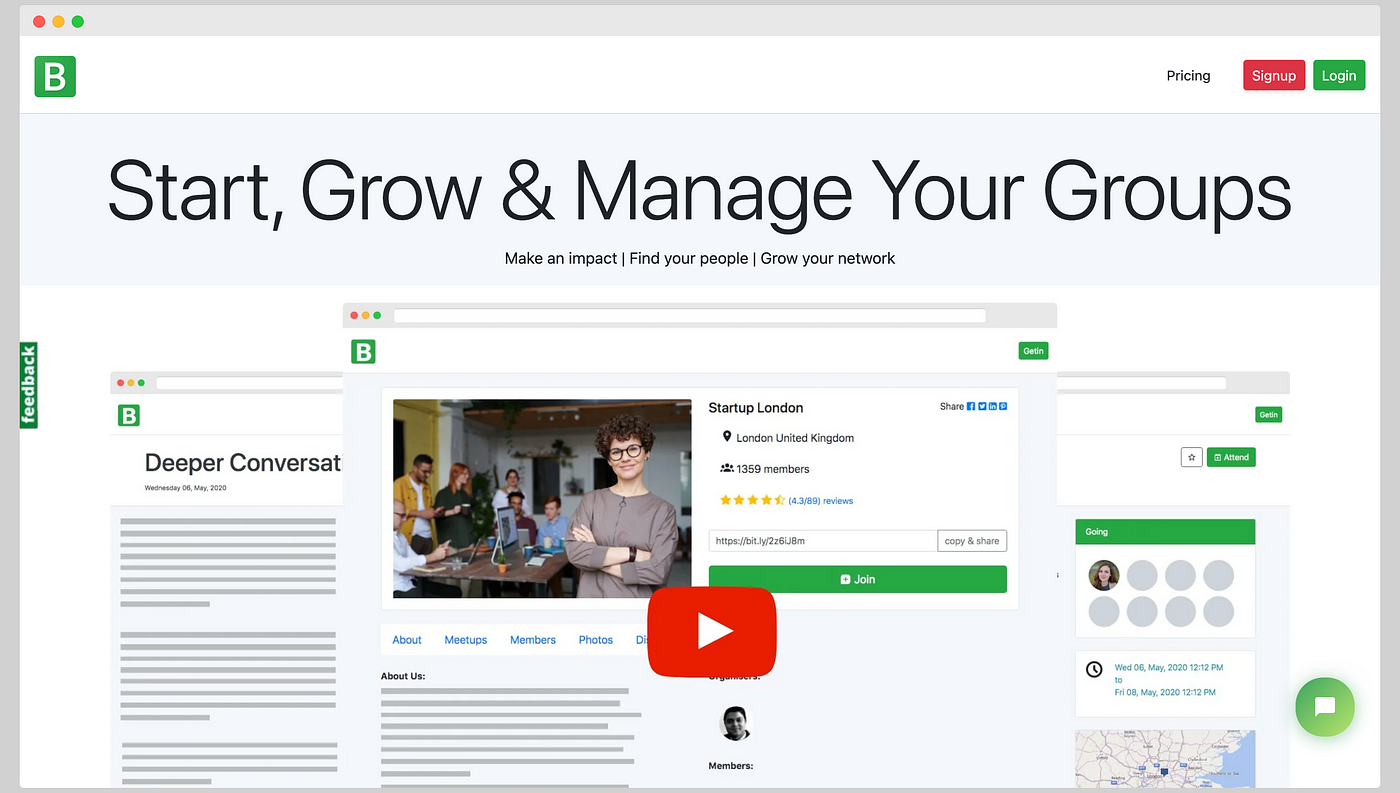The height and width of the screenshot is (793, 1400).
Task: Click the Startup London group photo
Action: [542, 499]
